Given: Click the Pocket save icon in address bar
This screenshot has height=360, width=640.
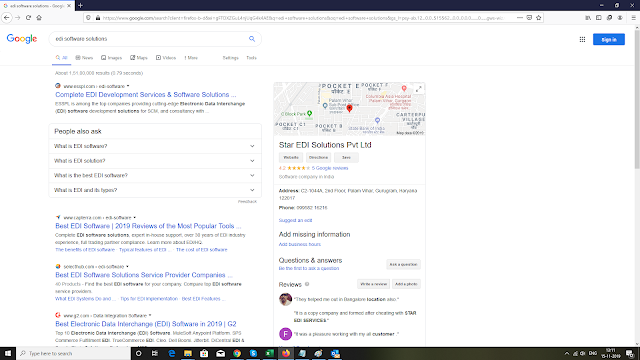Looking at the screenshot, I should click(x=529, y=18).
